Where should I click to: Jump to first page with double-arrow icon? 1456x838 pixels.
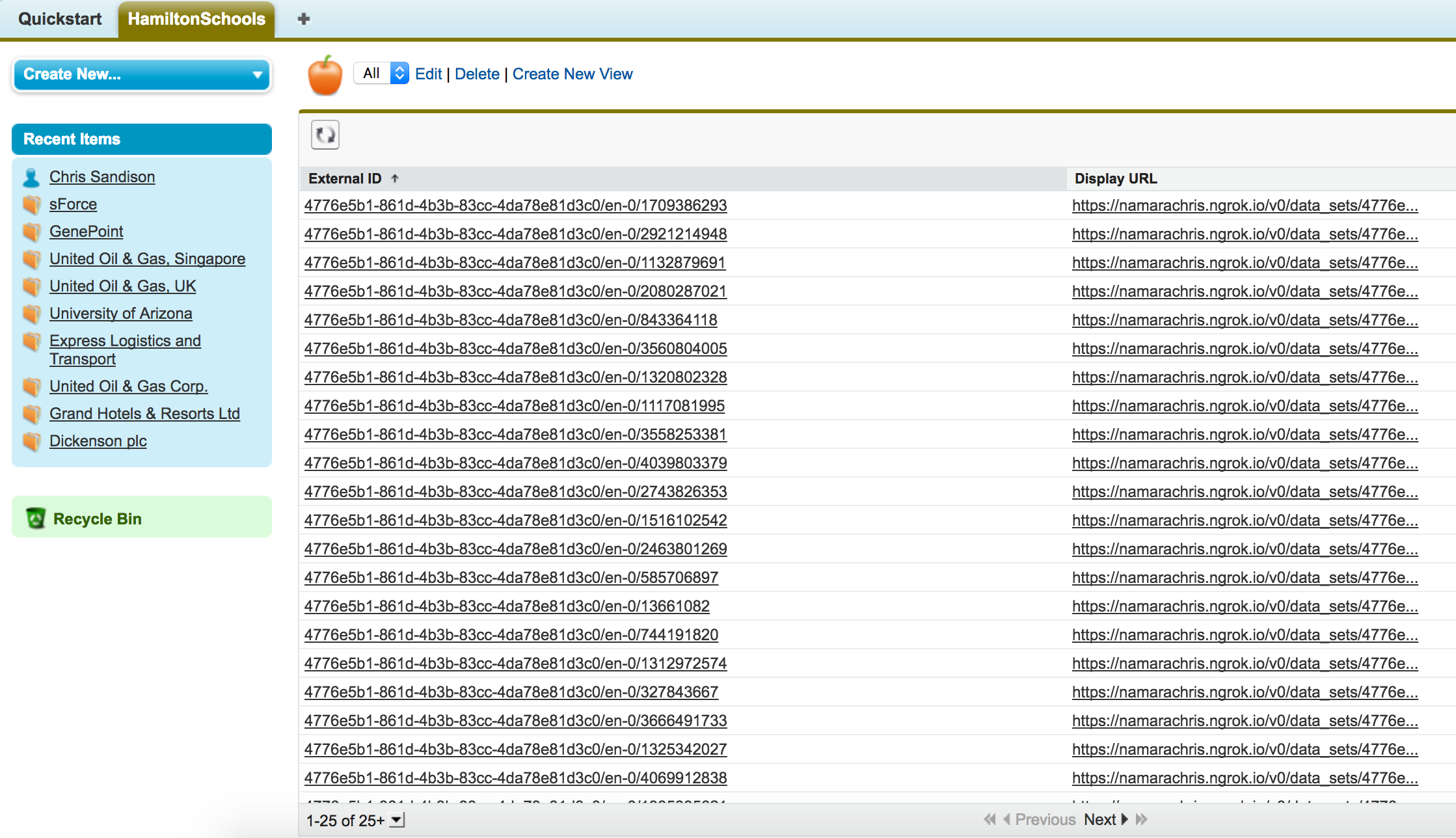tap(990, 819)
